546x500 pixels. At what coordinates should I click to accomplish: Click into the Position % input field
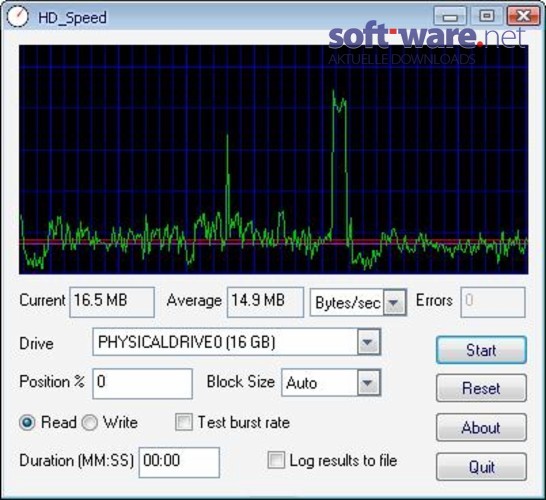[142, 383]
